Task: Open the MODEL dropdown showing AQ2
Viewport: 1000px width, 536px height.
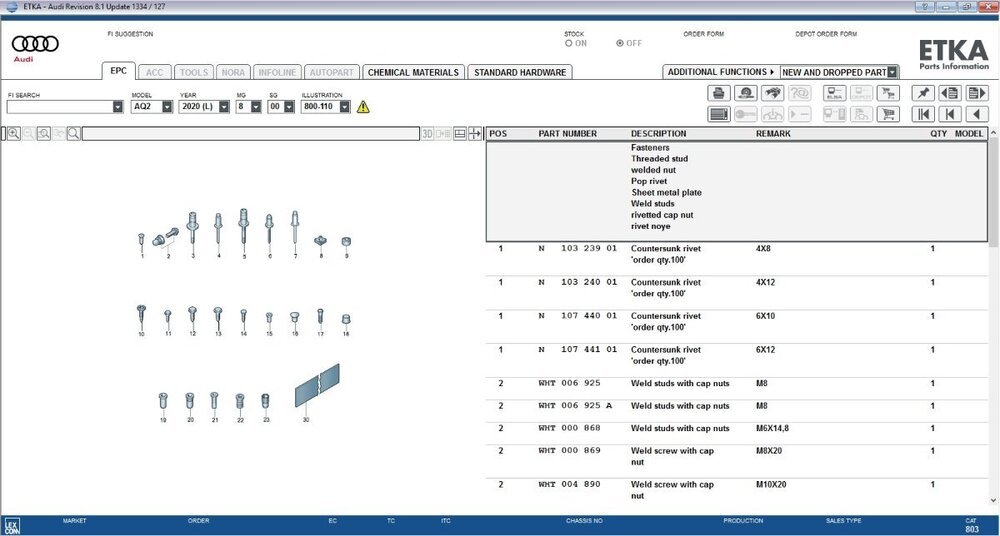Action: (x=167, y=107)
